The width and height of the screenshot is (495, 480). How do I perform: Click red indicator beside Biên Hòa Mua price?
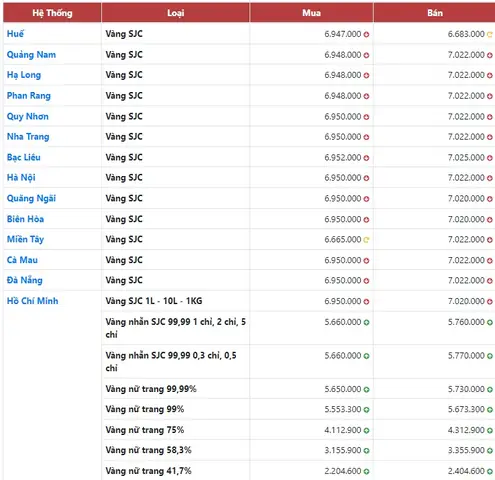pos(366,219)
